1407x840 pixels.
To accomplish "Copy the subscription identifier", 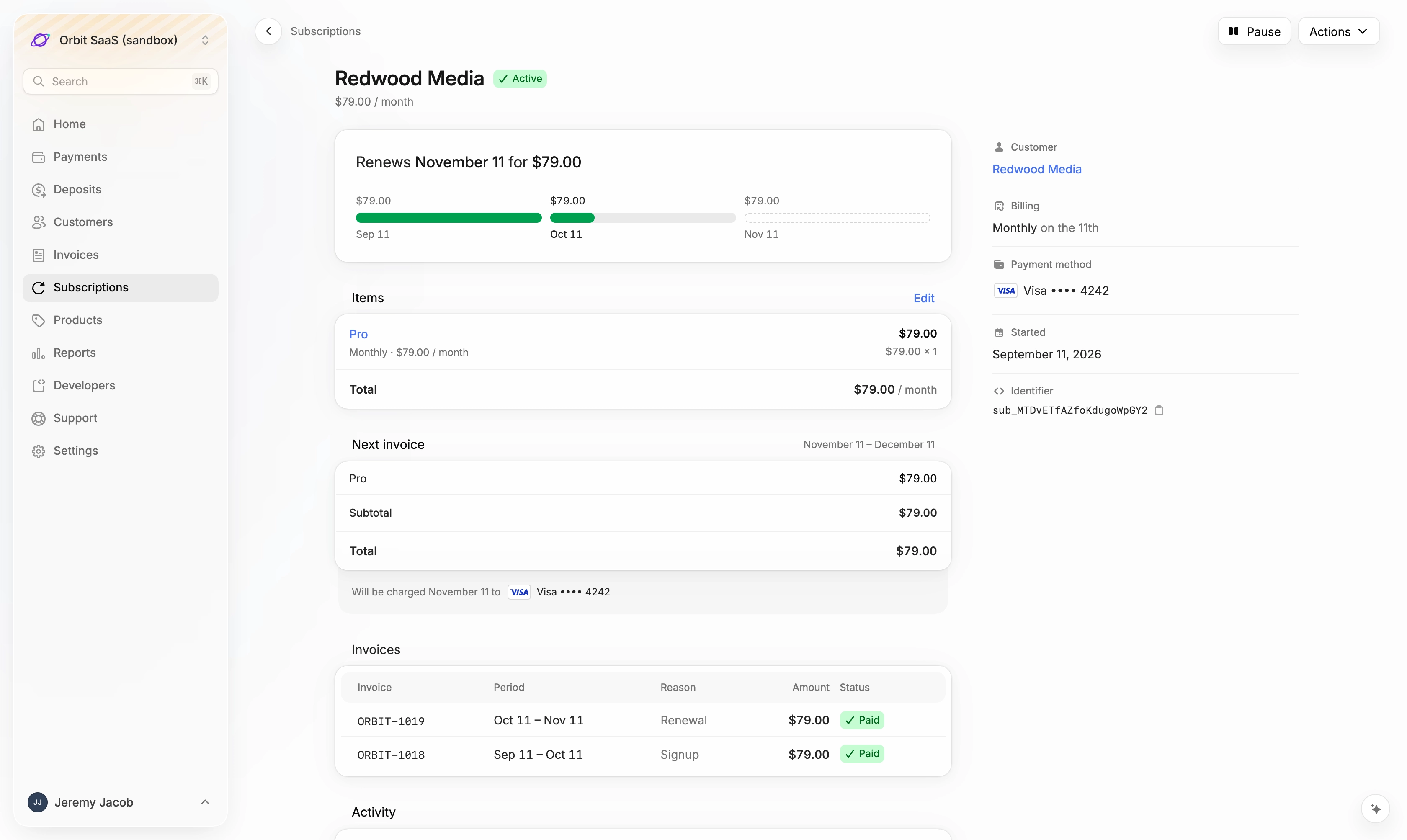I will (1159, 410).
